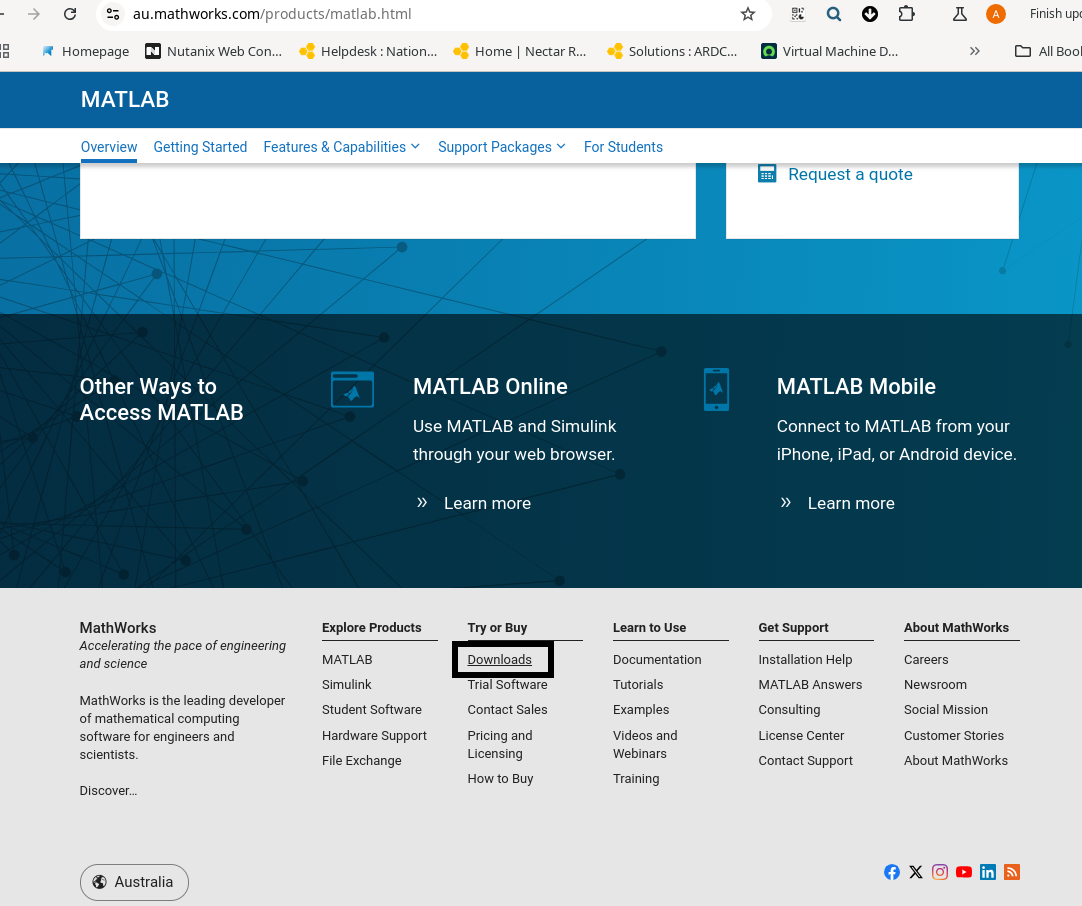Open the Solutions : ARDC bookmark

click(x=672, y=51)
